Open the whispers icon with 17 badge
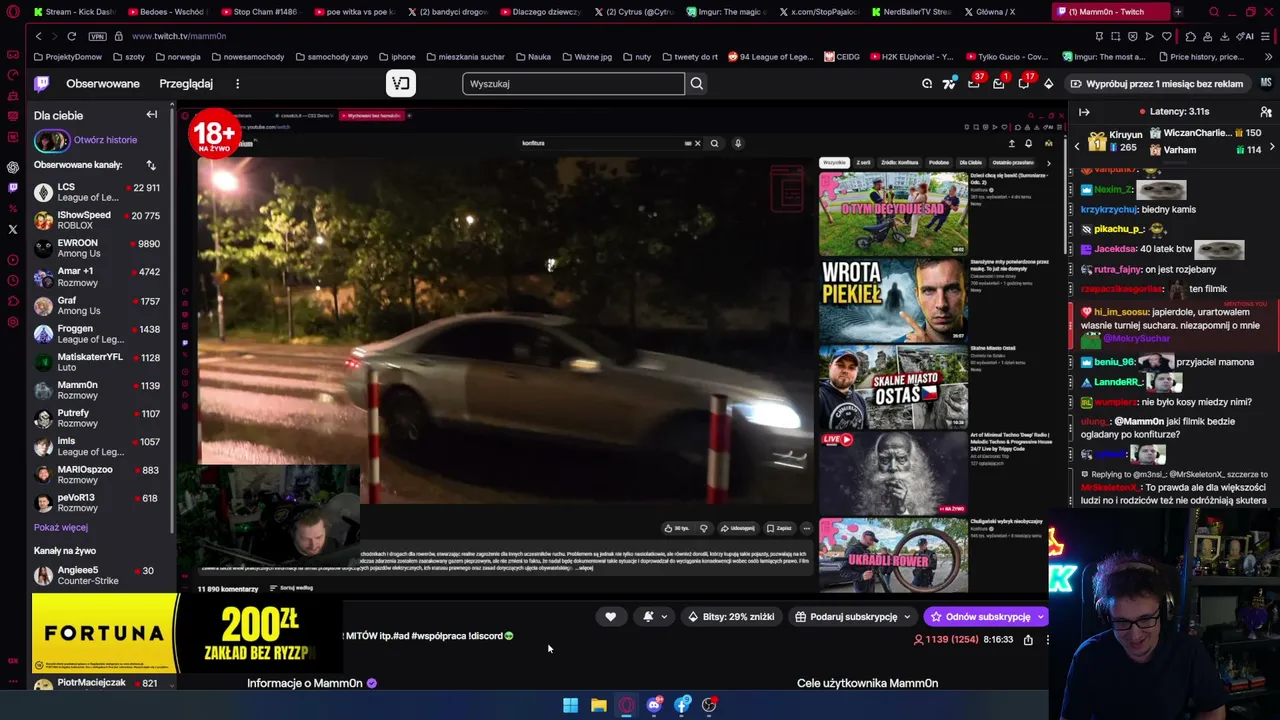The image size is (1280, 720). point(1023,84)
